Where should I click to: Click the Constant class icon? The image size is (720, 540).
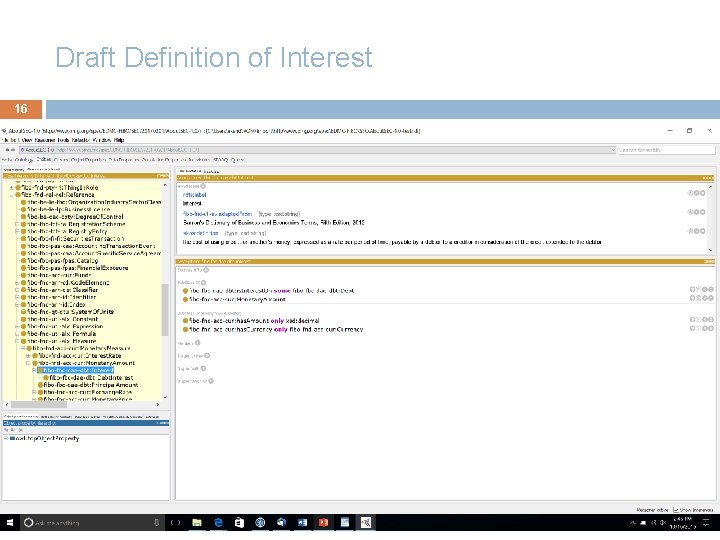(23, 319)
